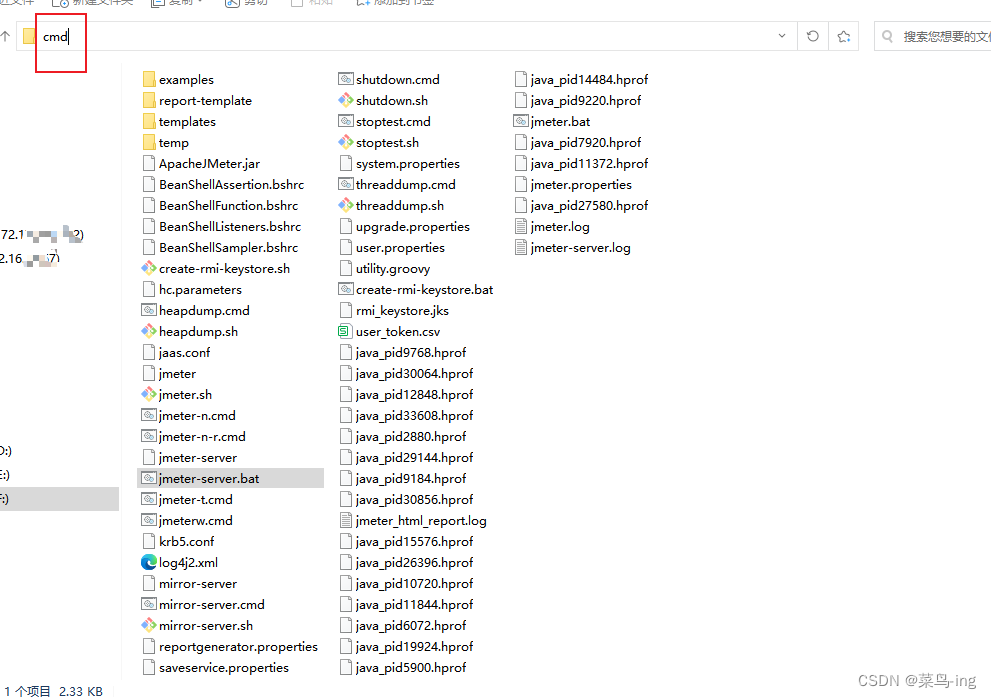Select jmeter-server file without extension
This screenshot has height=699, width=991.
tap(198, 458)
